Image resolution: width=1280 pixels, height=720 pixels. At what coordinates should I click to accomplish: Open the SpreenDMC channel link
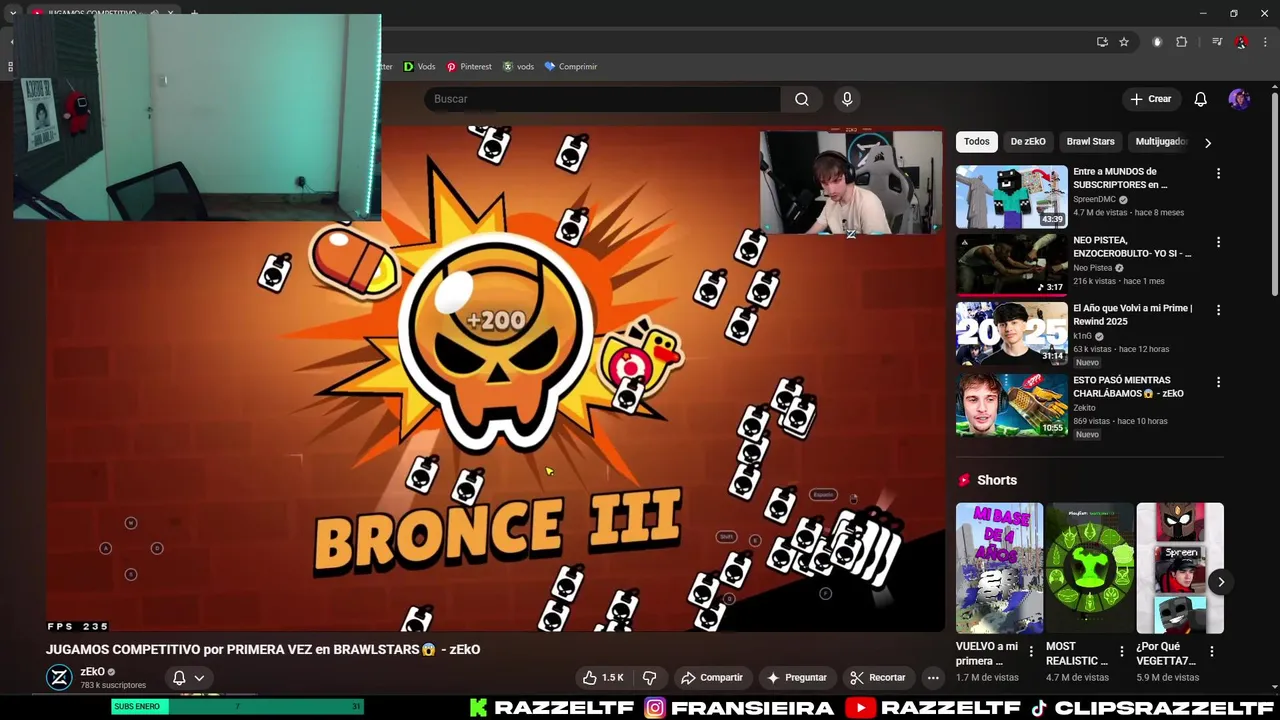coord(1094,199)
